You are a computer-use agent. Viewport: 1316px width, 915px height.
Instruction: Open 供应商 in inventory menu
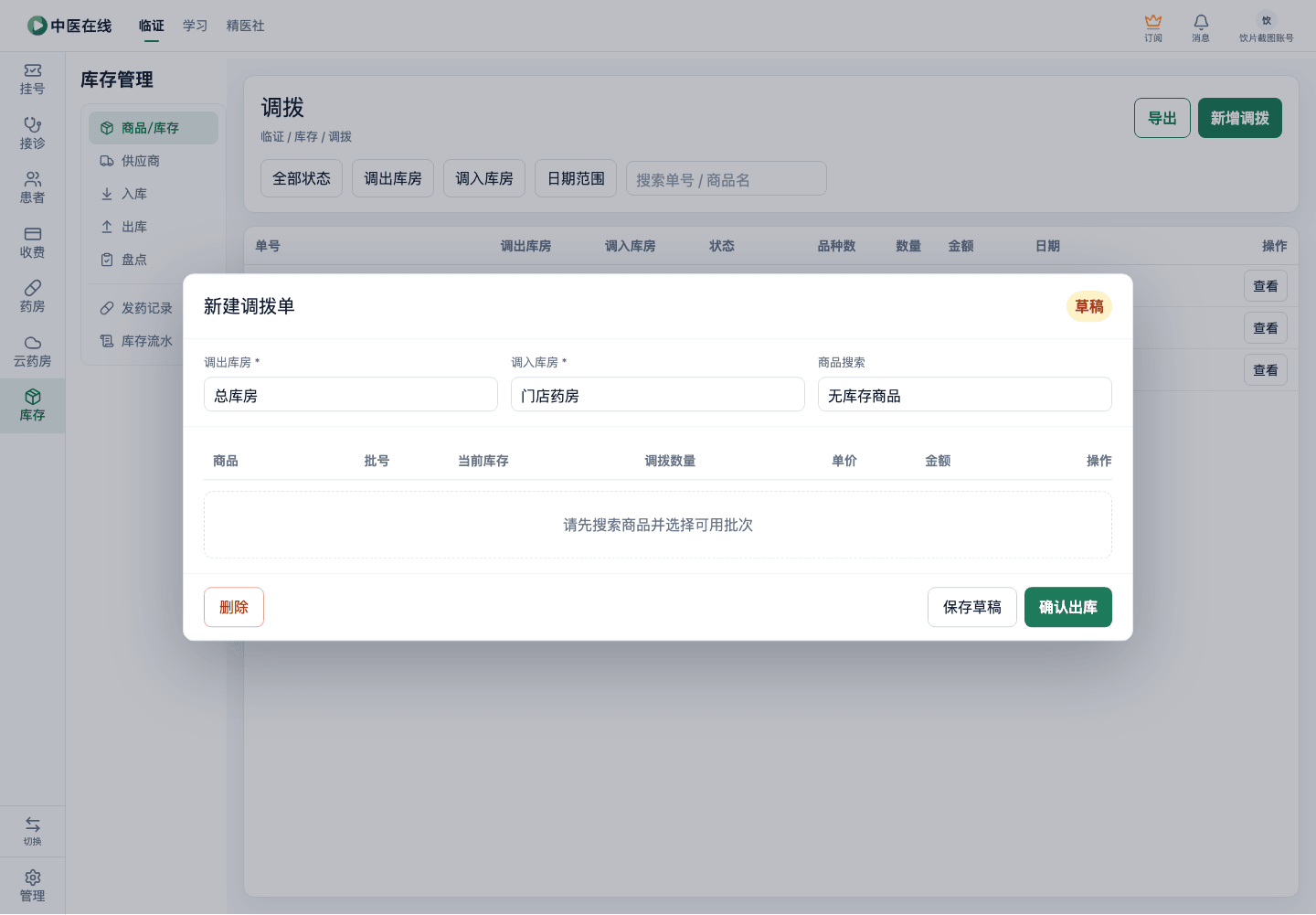(x=154, y=161)
